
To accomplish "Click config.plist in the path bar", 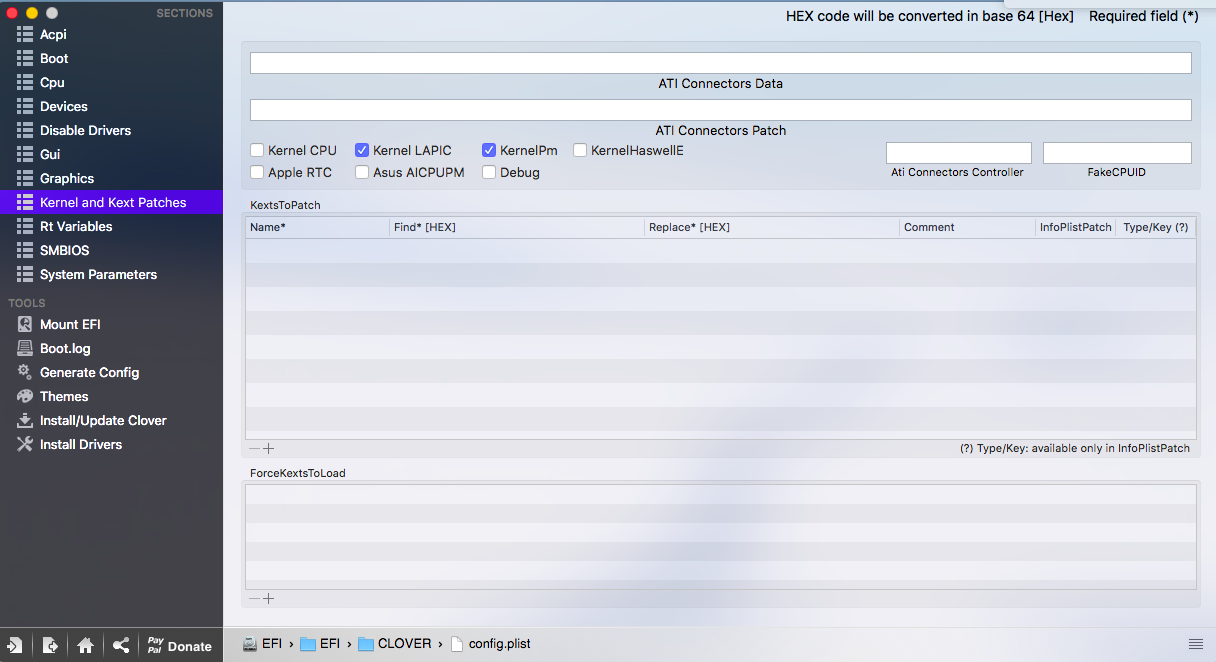I will [490, 644].
